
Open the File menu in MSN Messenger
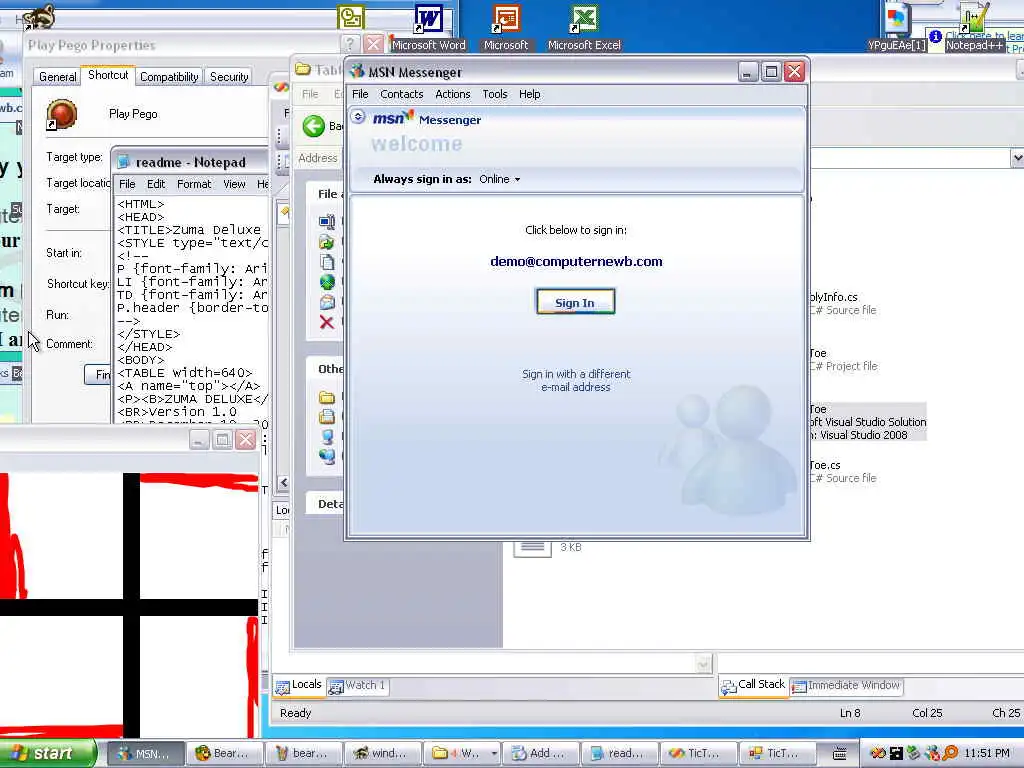(x=360, y=94)
